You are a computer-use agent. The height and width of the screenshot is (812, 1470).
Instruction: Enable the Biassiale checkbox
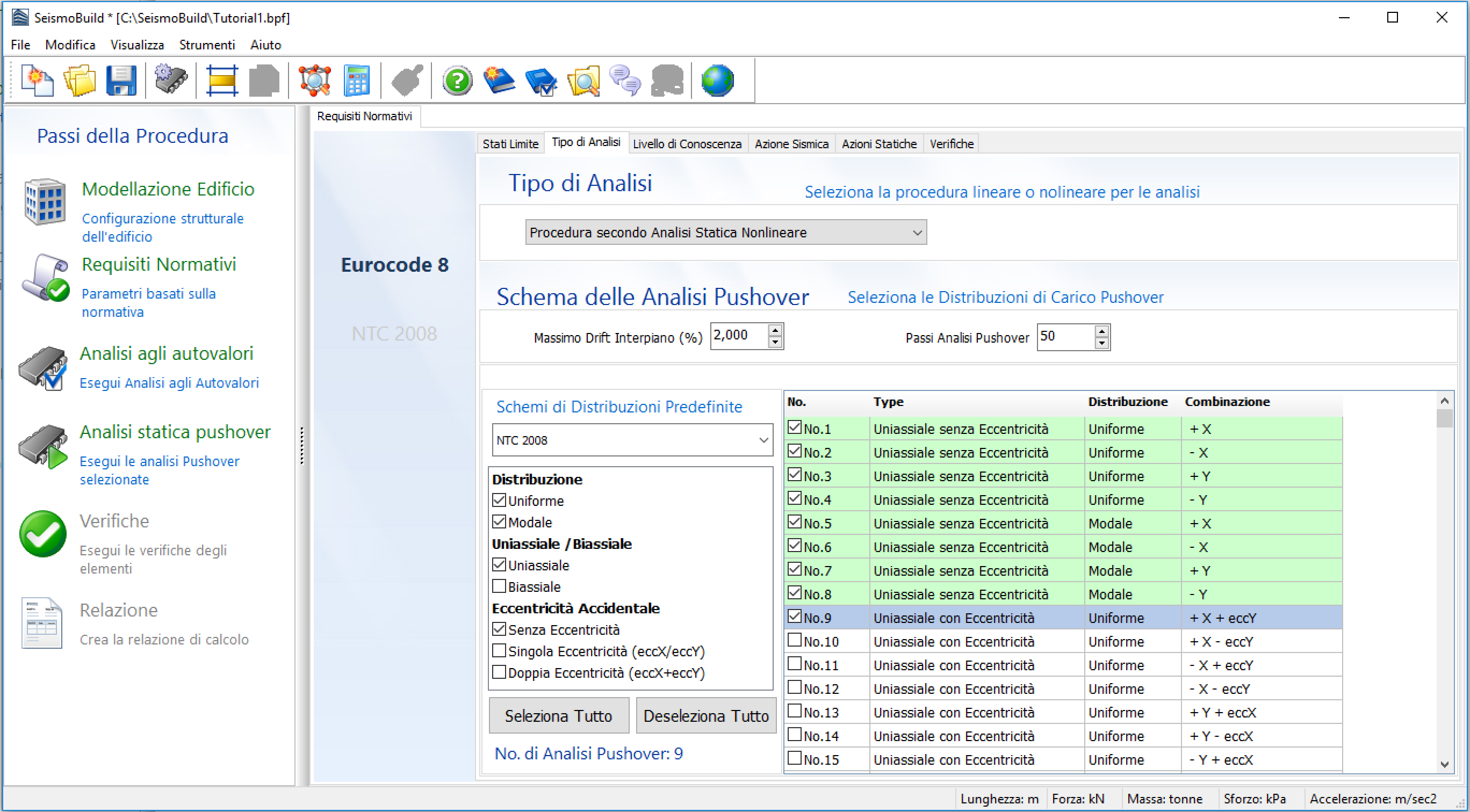point(499,586)
